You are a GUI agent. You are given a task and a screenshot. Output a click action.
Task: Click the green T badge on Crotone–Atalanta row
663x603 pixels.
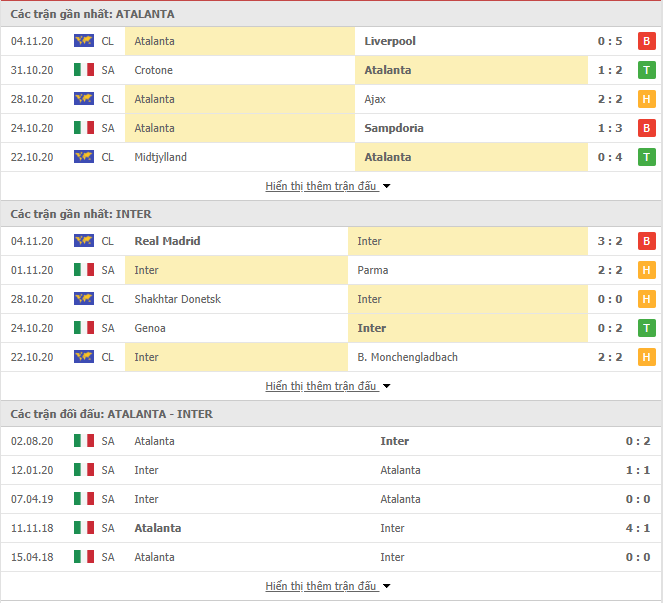point(647,70)
